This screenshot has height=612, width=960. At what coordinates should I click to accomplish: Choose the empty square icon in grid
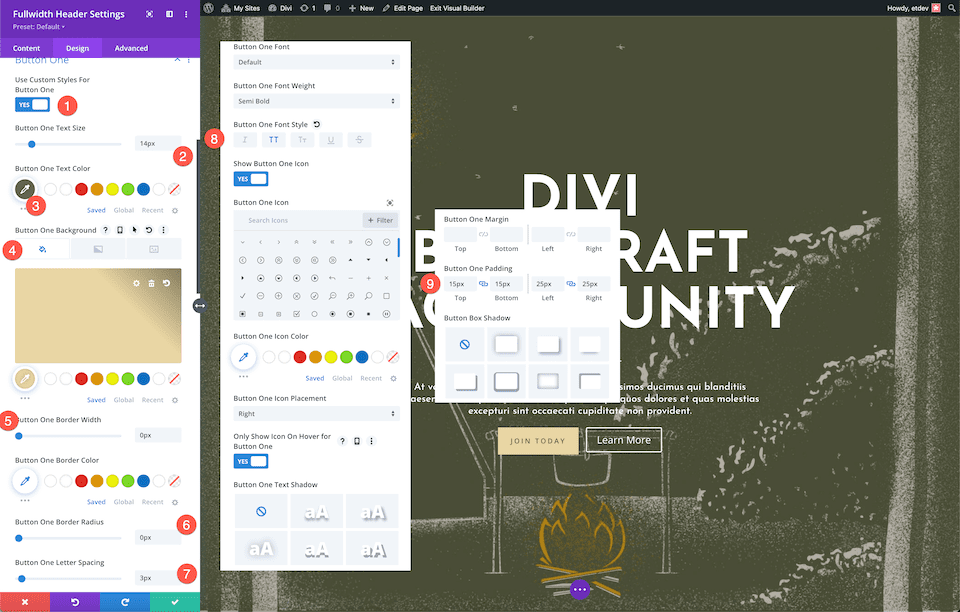[x=386, y=296]
